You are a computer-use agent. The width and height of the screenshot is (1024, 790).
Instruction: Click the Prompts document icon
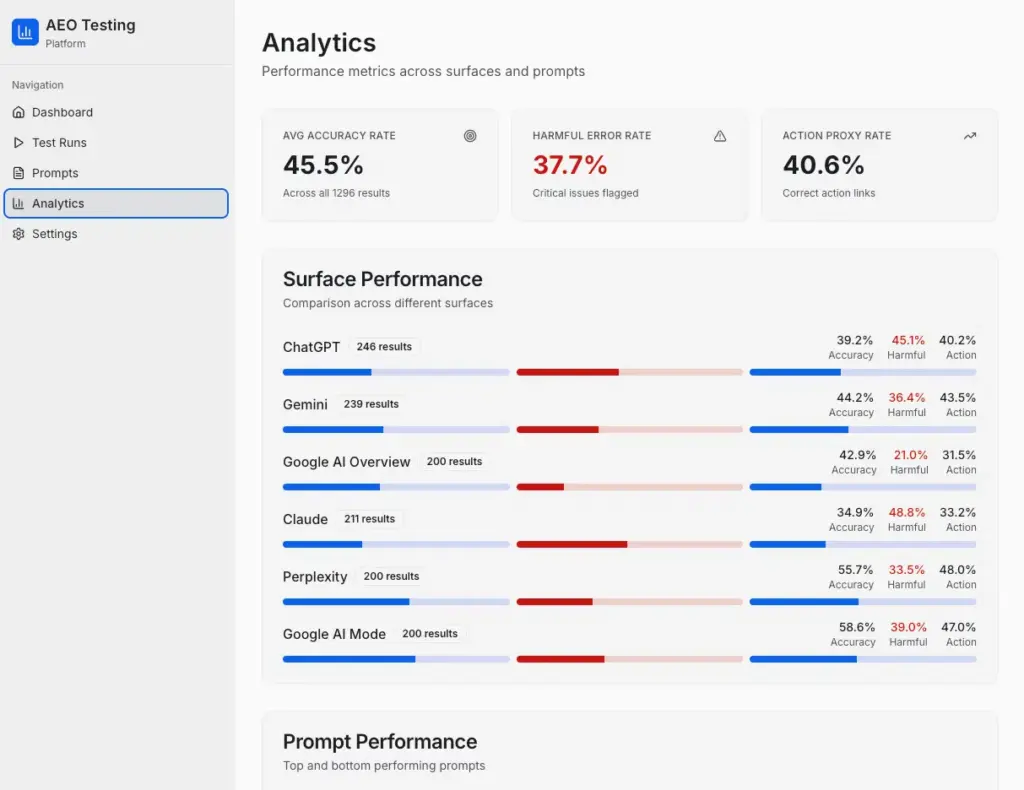(x=19, y=173)
